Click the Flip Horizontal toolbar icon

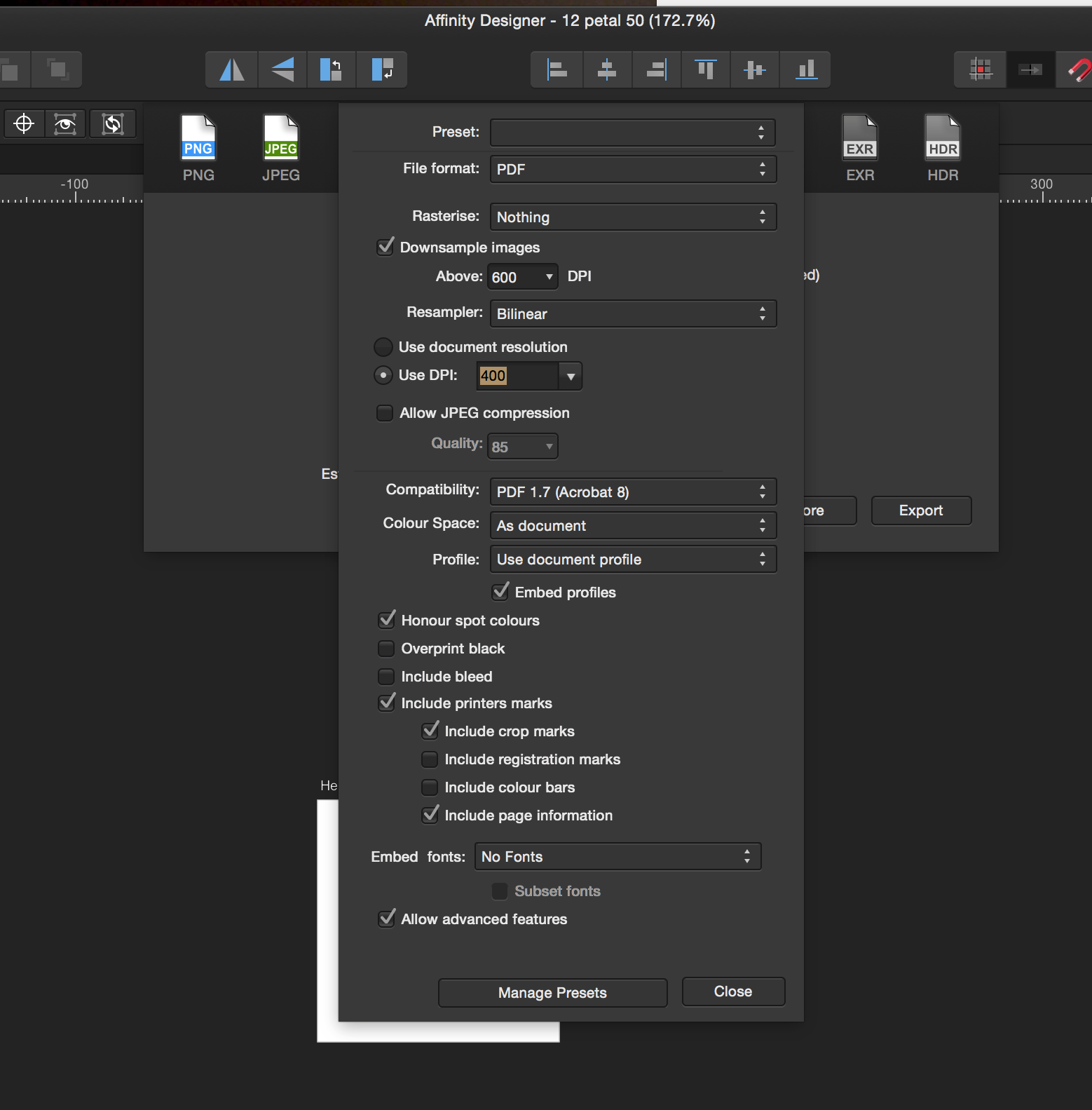(x=232, y=69)
